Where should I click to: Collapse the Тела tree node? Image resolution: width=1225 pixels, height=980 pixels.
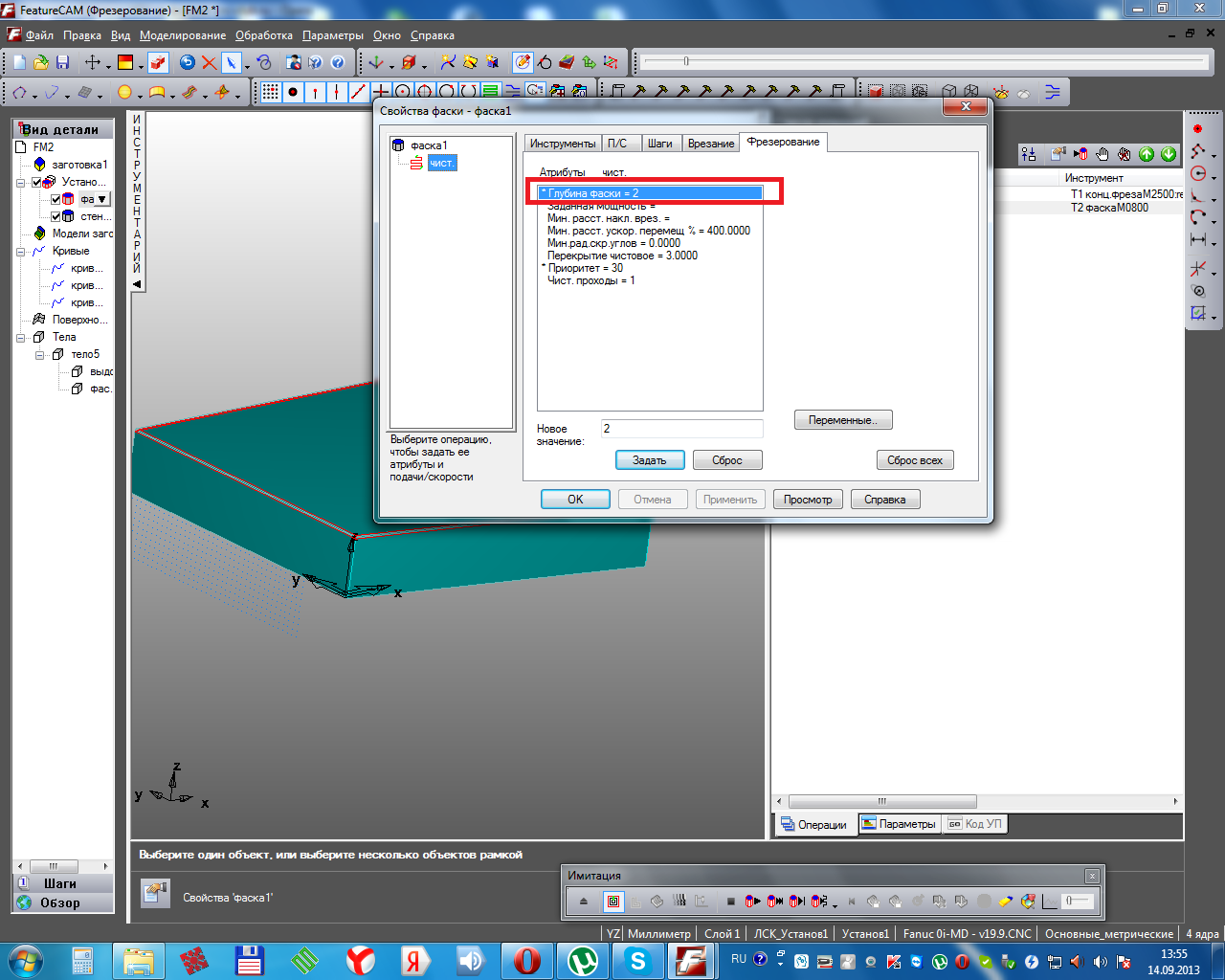pyautogui.click(x=21, y=337)
